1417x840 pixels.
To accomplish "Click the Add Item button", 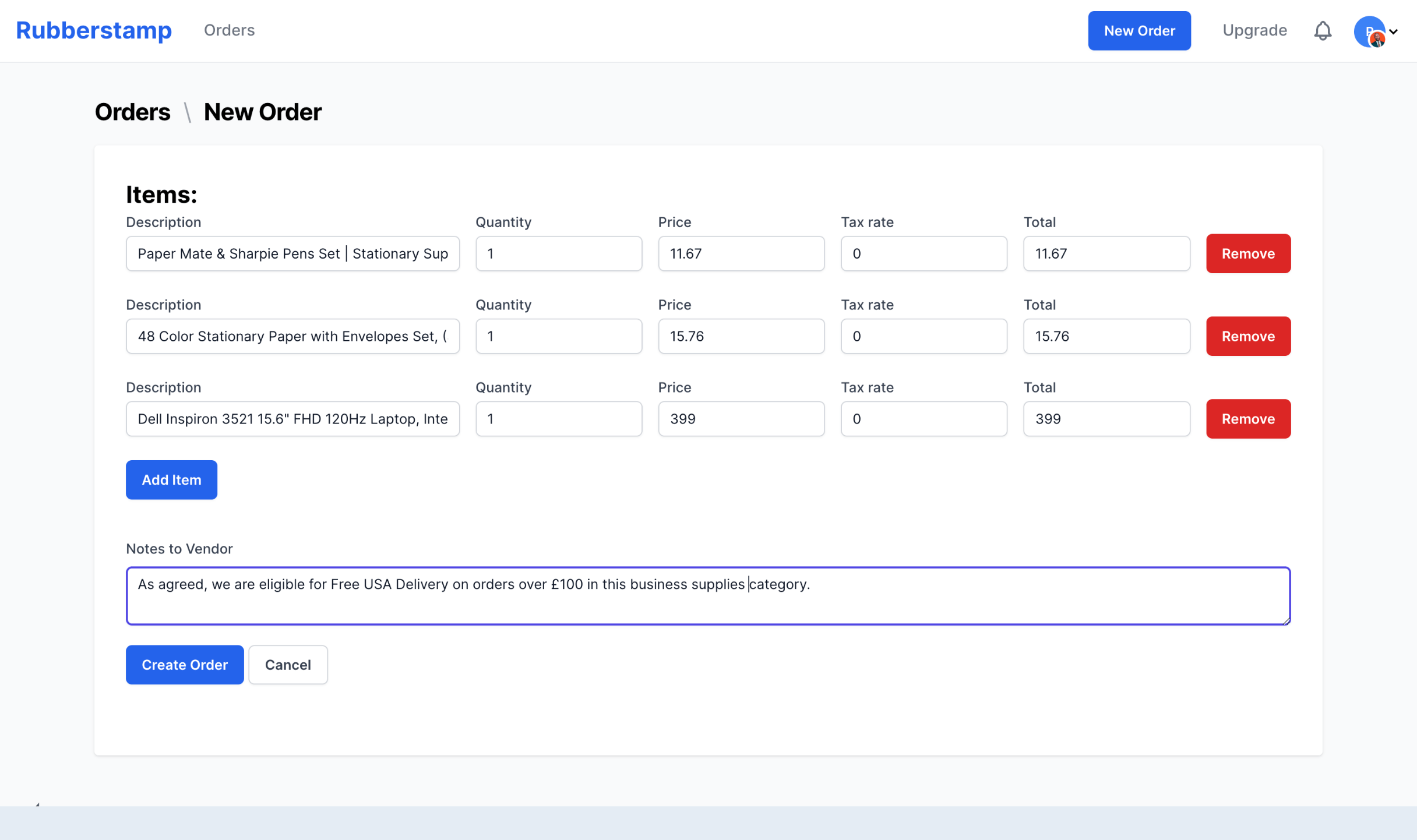I will 171,479.
